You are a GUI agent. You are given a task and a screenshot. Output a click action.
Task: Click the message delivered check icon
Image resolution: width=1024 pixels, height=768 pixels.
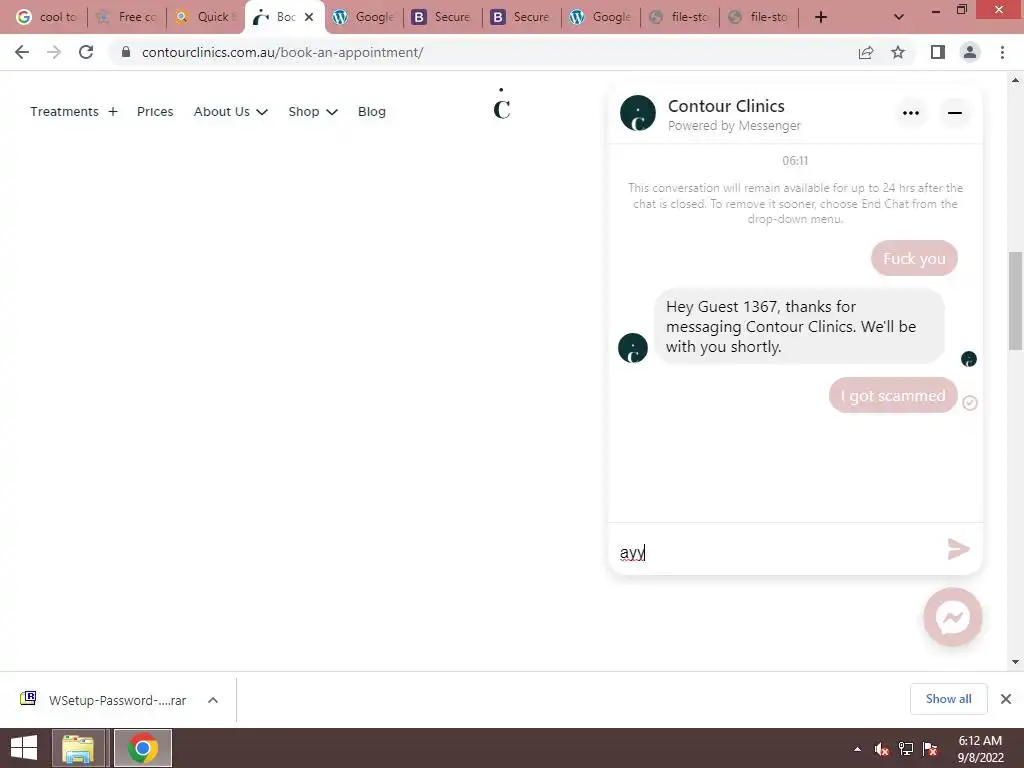970,403
